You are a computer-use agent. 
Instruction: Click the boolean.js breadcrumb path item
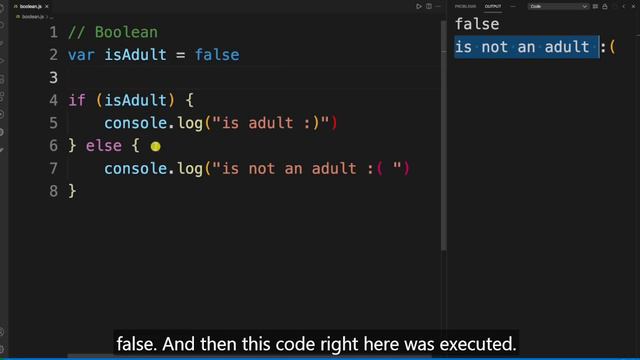point(33,17)
